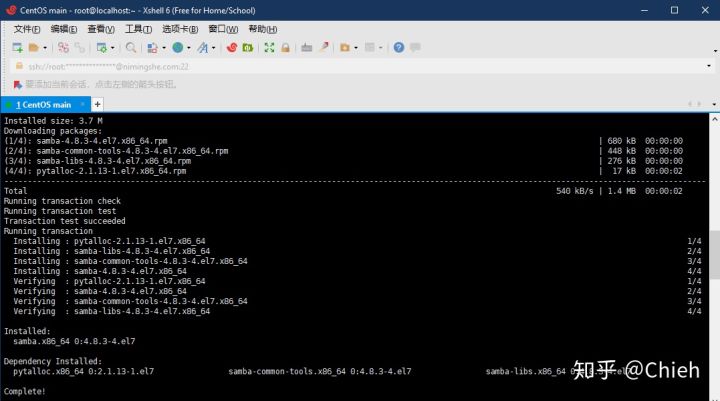The image size is (720, 401).
Task: Click the terminal vertical scrollbar thumb
Action: tap(714, 254)
